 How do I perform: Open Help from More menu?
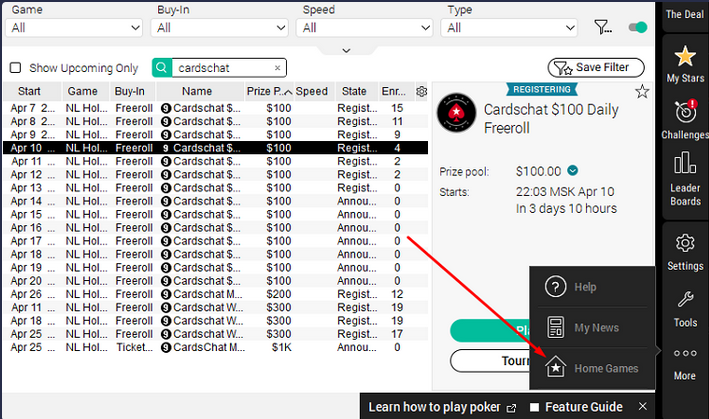click(x=592, y=287)
